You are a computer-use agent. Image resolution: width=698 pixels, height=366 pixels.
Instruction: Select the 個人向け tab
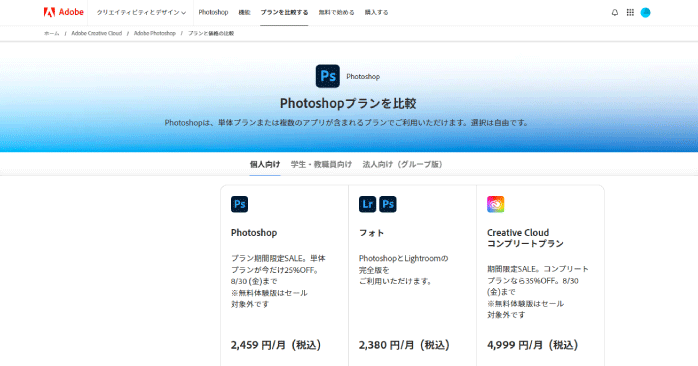click(x=265, y=164)
